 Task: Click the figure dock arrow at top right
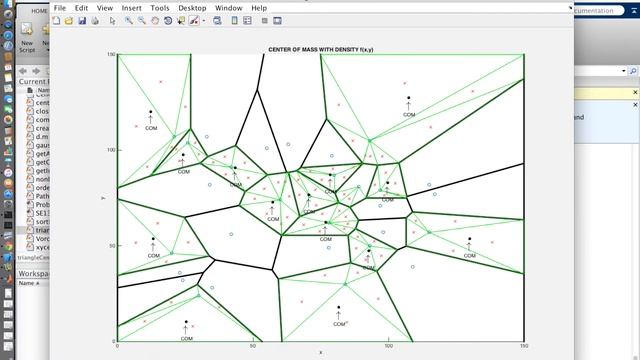(570, 8)
